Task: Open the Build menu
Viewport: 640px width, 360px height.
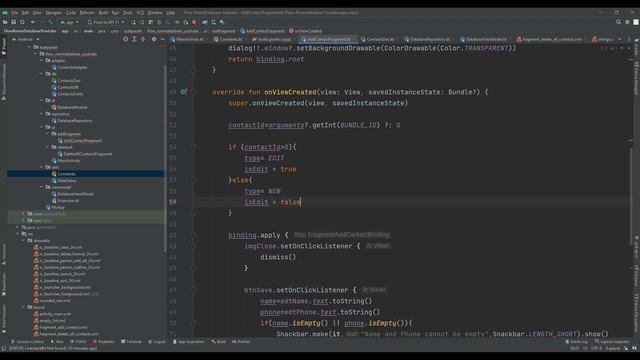Action: point(103,13)
